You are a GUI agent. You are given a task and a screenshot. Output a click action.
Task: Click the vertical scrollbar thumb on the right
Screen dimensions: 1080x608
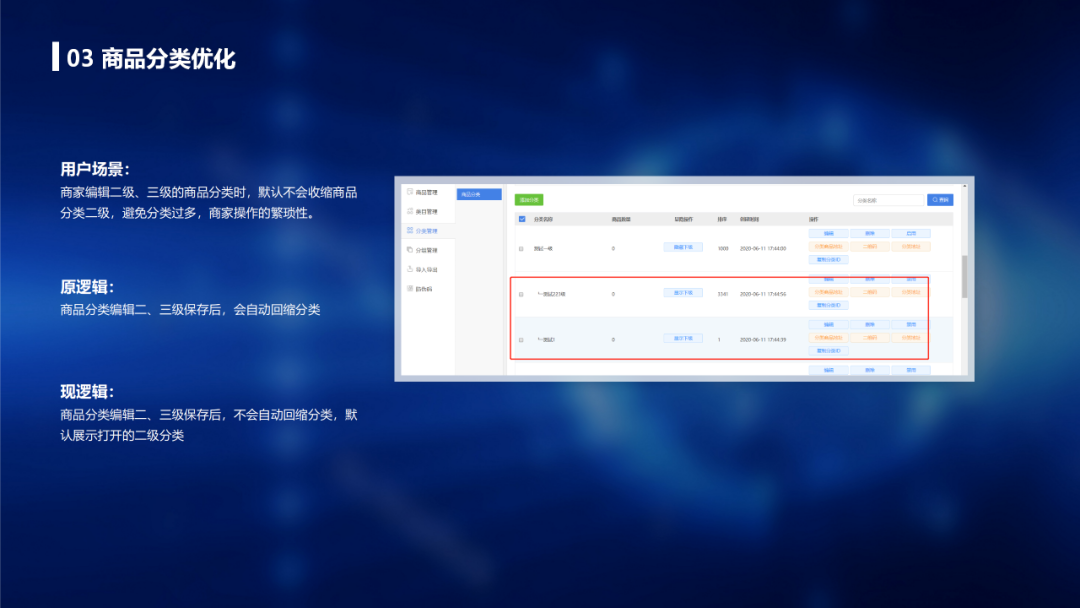(964, 275)
